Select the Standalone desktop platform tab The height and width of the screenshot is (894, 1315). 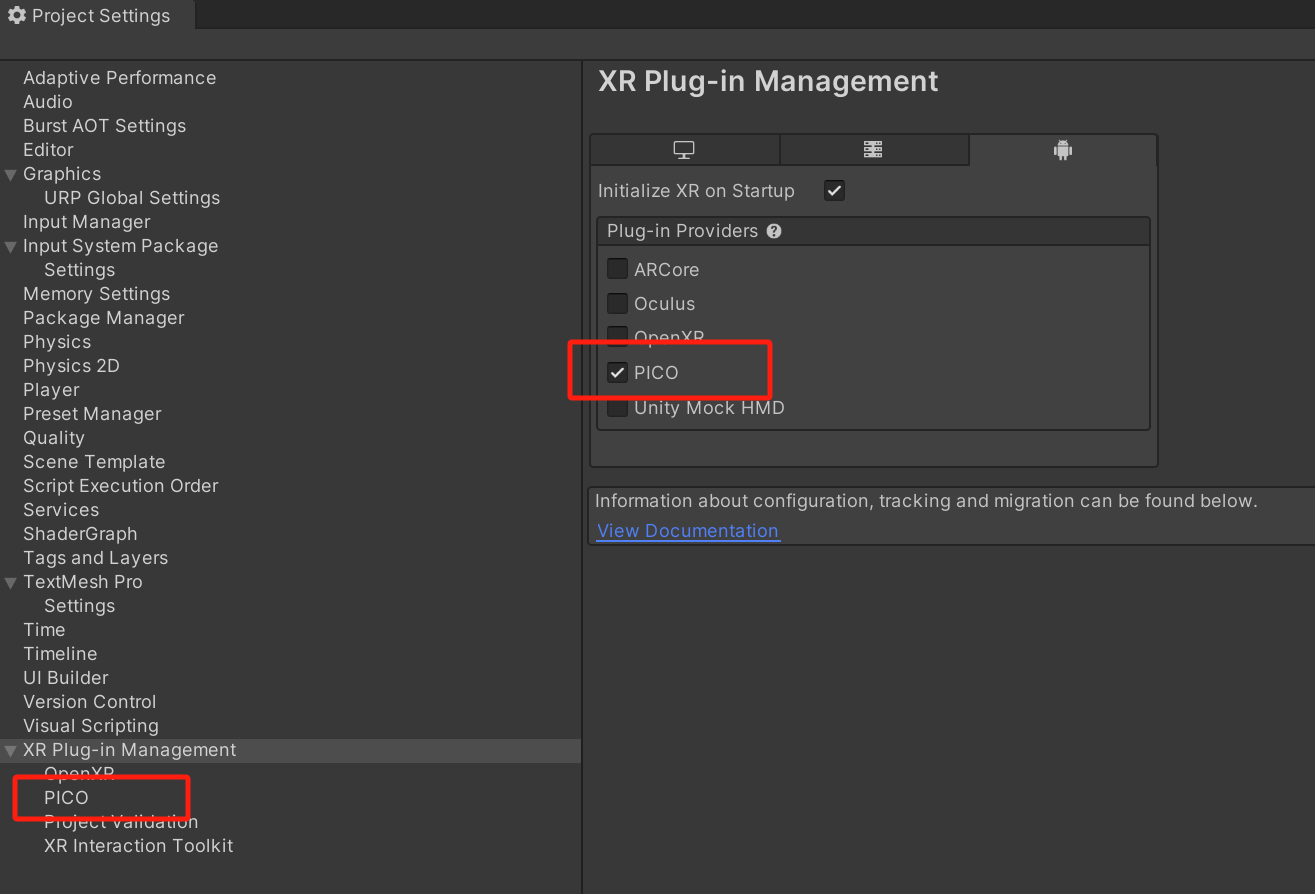pos(684,150)
